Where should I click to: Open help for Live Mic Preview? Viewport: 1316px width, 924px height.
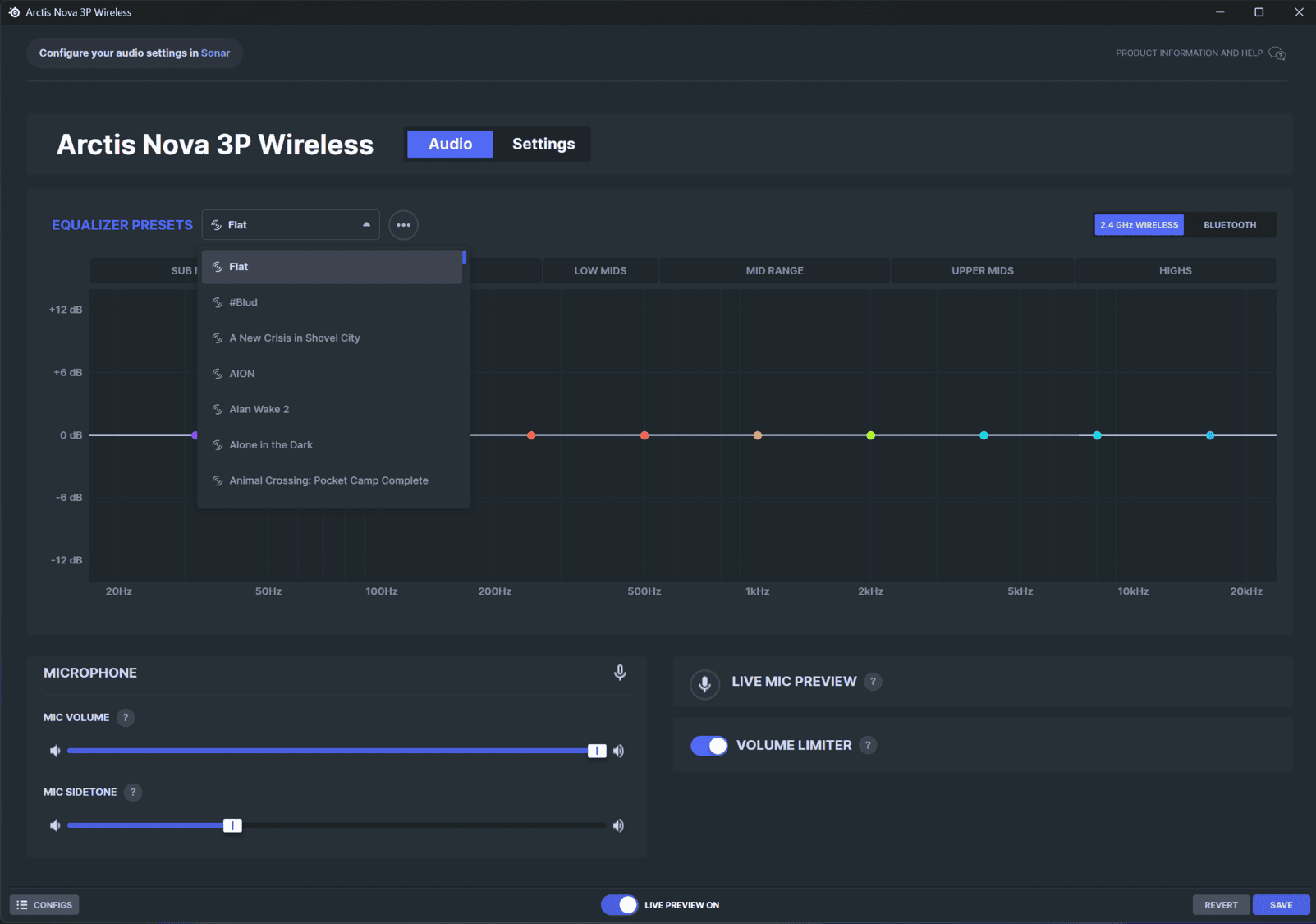point(873,682)
